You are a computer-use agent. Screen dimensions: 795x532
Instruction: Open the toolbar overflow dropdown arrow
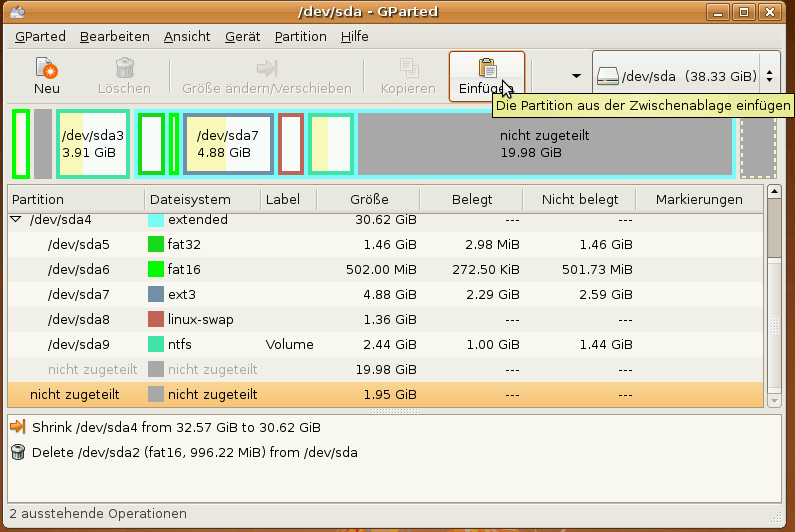point(575,76)
